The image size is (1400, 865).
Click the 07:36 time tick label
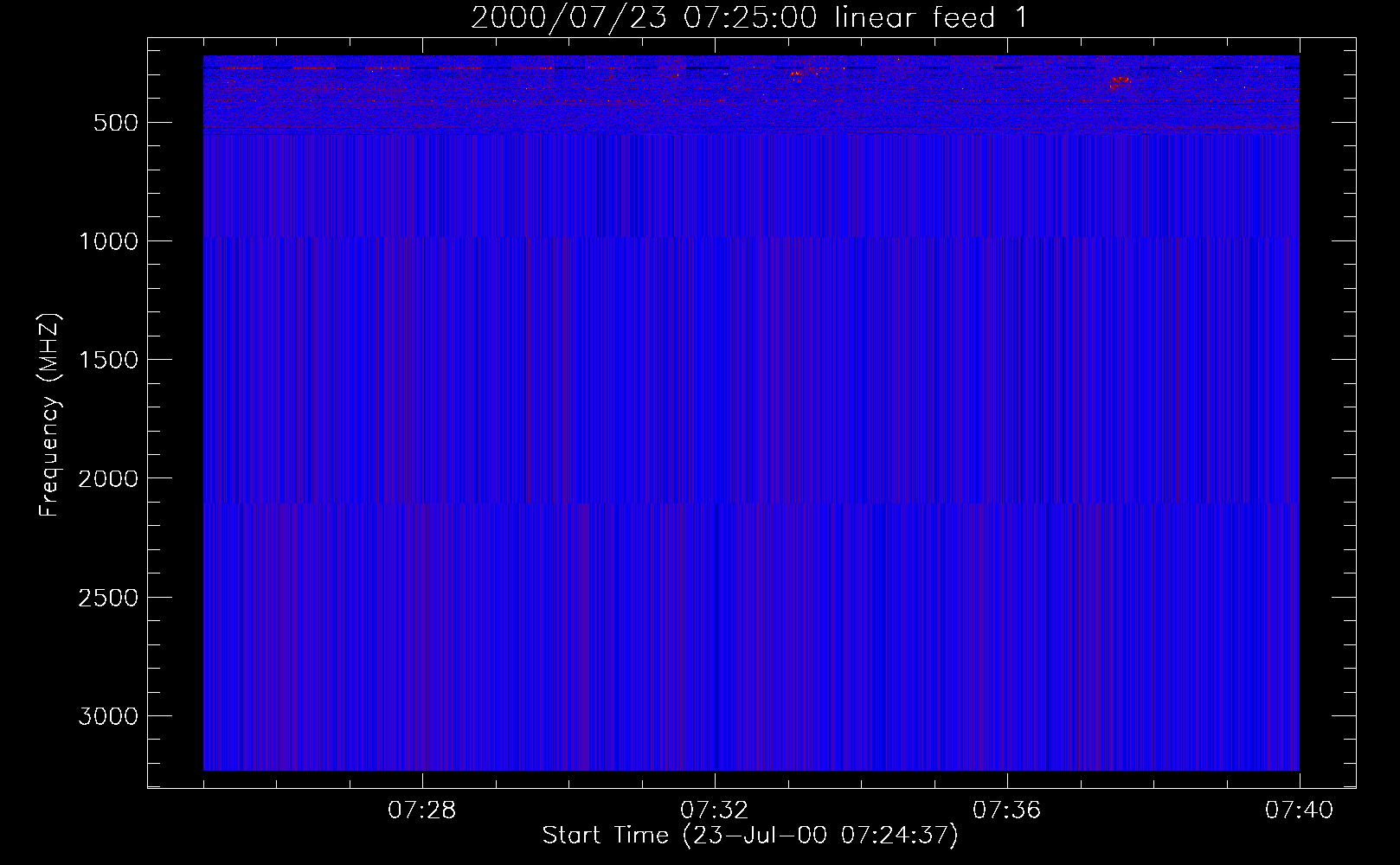tap(1007, 811)
